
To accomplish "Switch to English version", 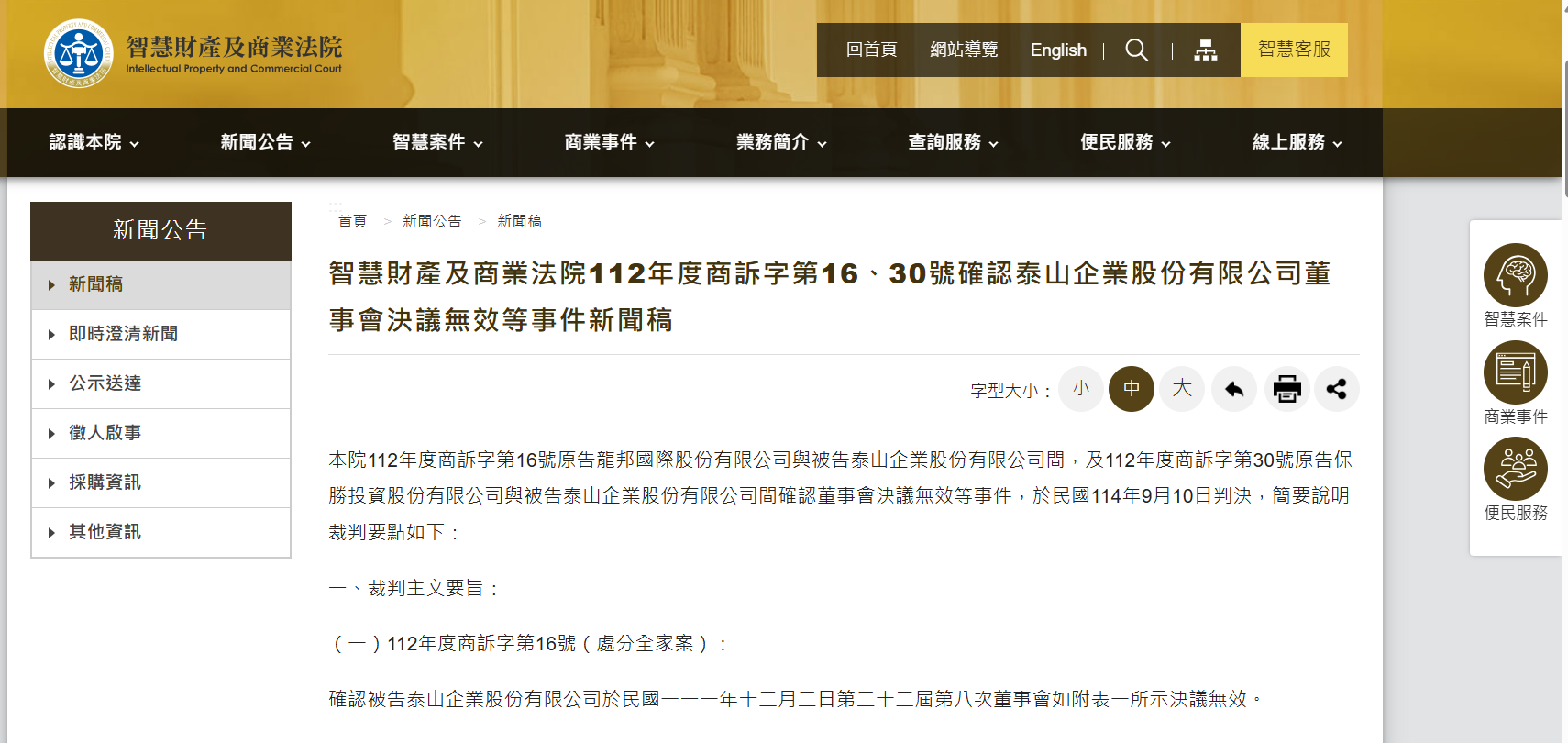I will [x=1058, y=50].
